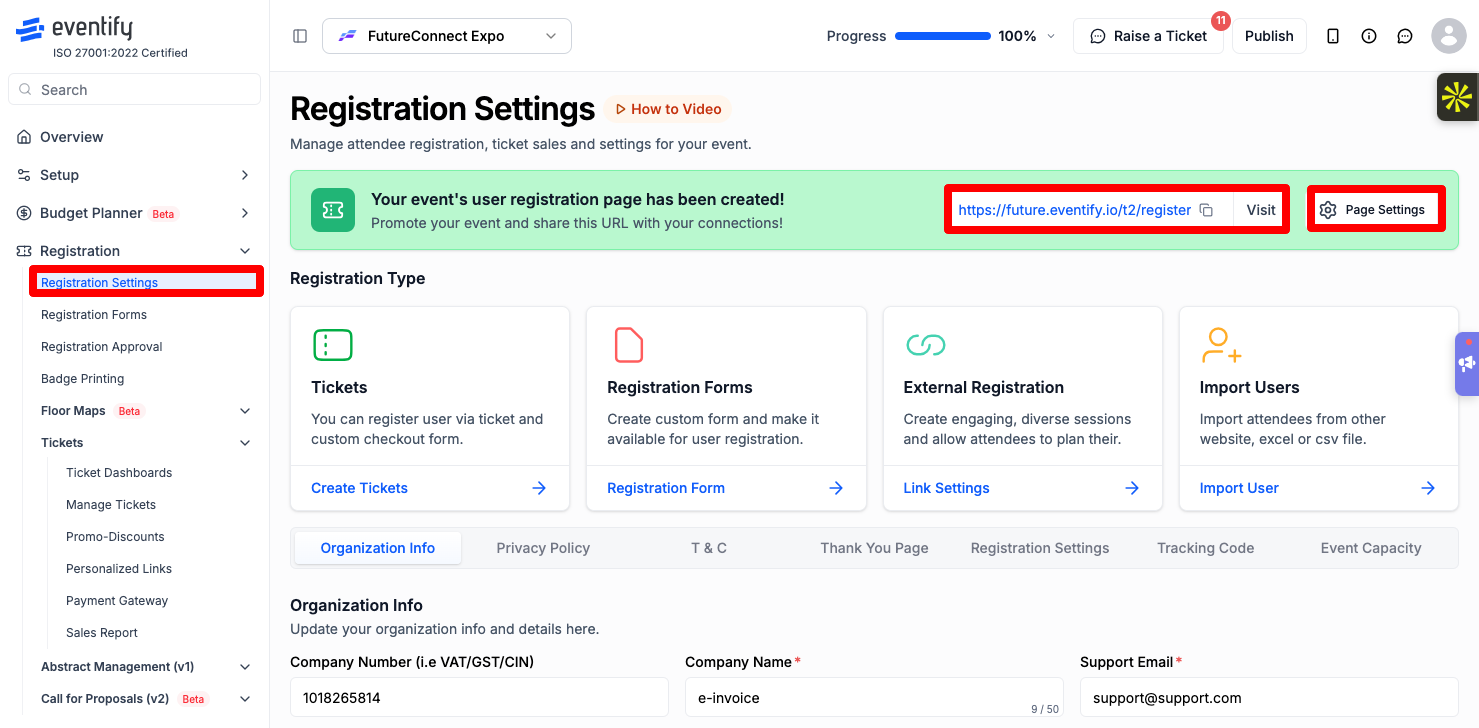1479x728 pixels.
Task: Open Manage Tickets in the sidebar
Action: (x=111, y=505)
